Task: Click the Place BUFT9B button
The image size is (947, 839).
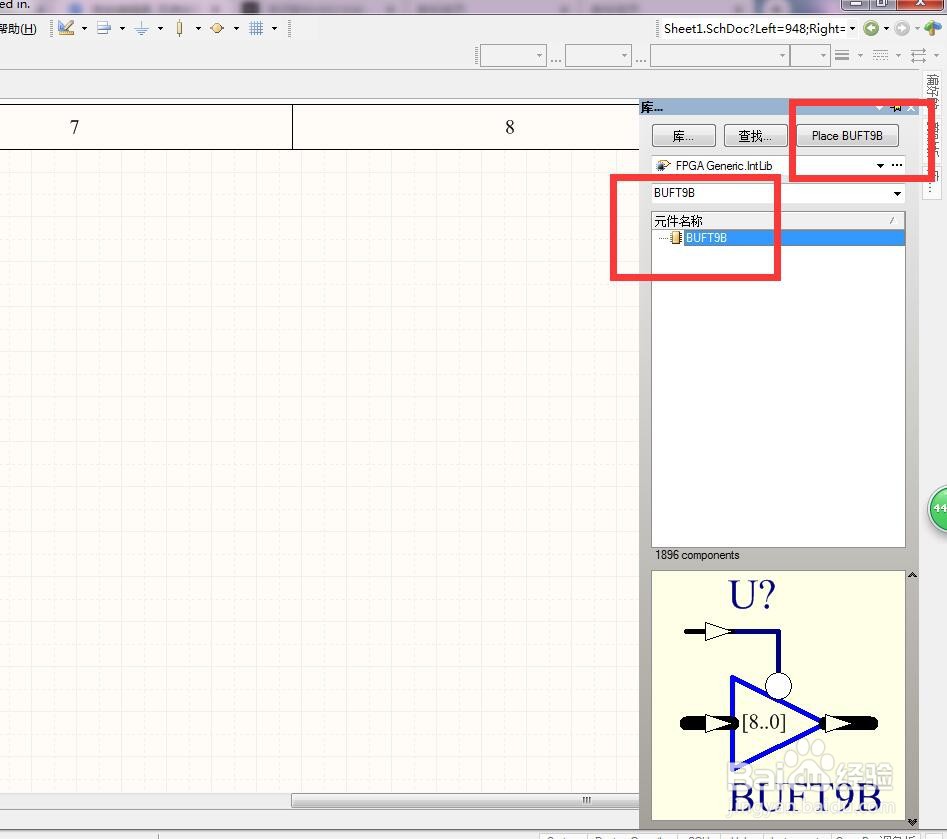Action: (x=847, y=135)
